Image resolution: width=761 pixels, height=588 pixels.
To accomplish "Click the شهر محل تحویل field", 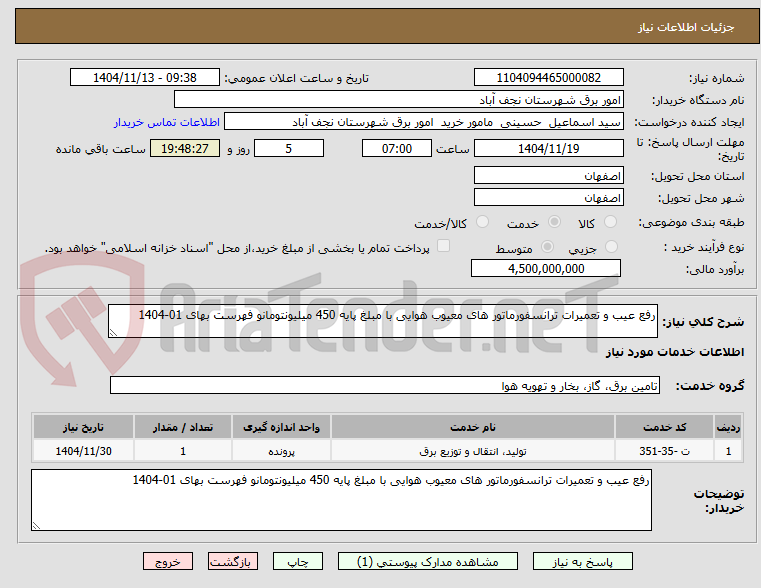I will click(548, 198).
